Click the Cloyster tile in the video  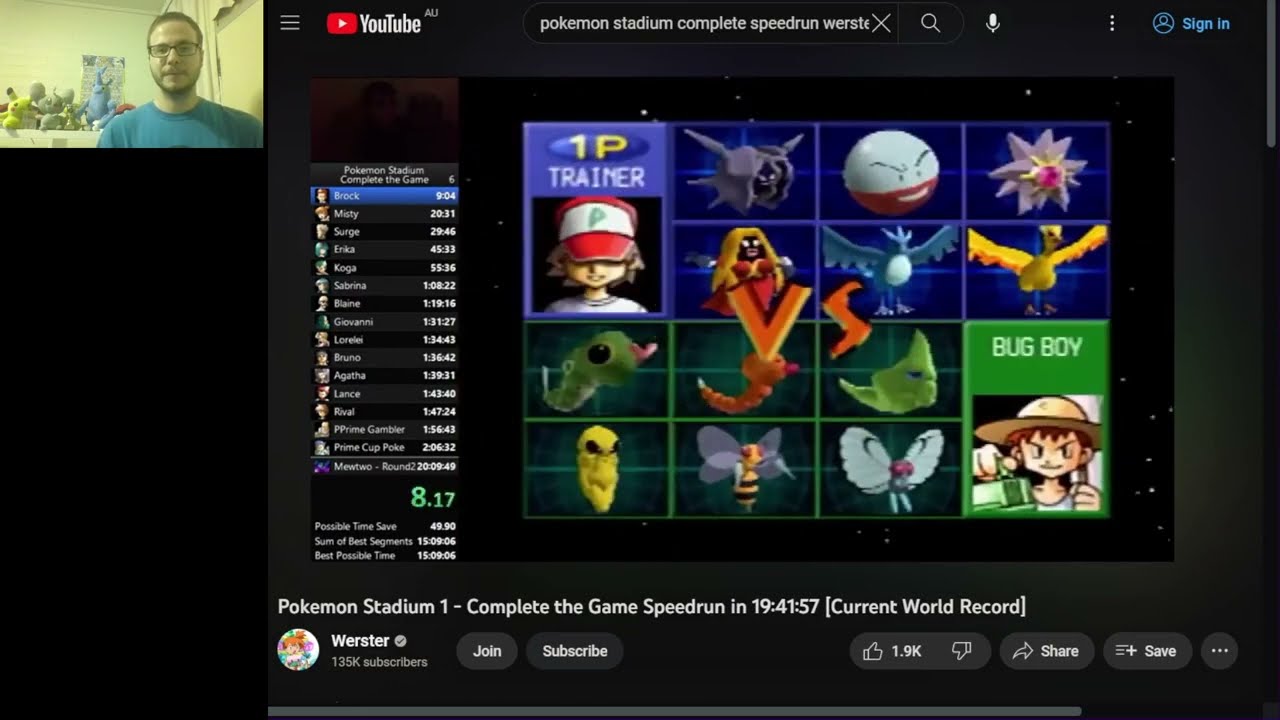[x=745, y=172]
